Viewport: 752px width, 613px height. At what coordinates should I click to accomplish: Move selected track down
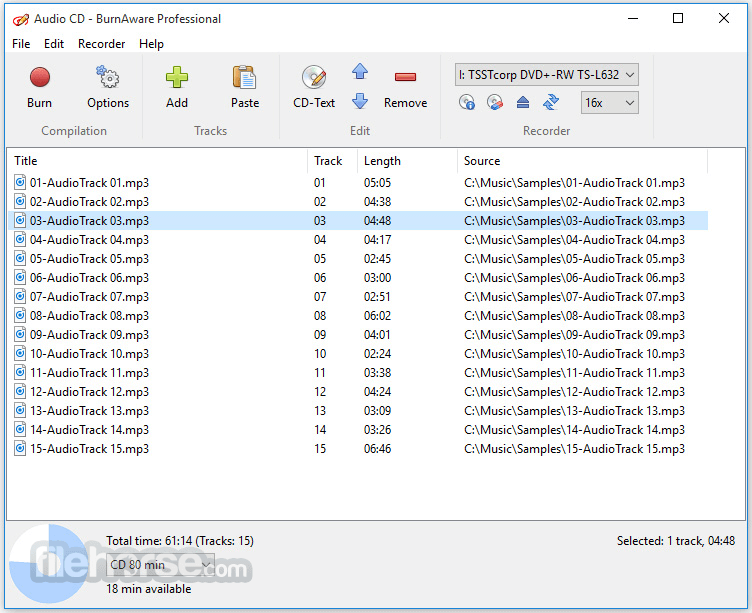tap(360, 101)
